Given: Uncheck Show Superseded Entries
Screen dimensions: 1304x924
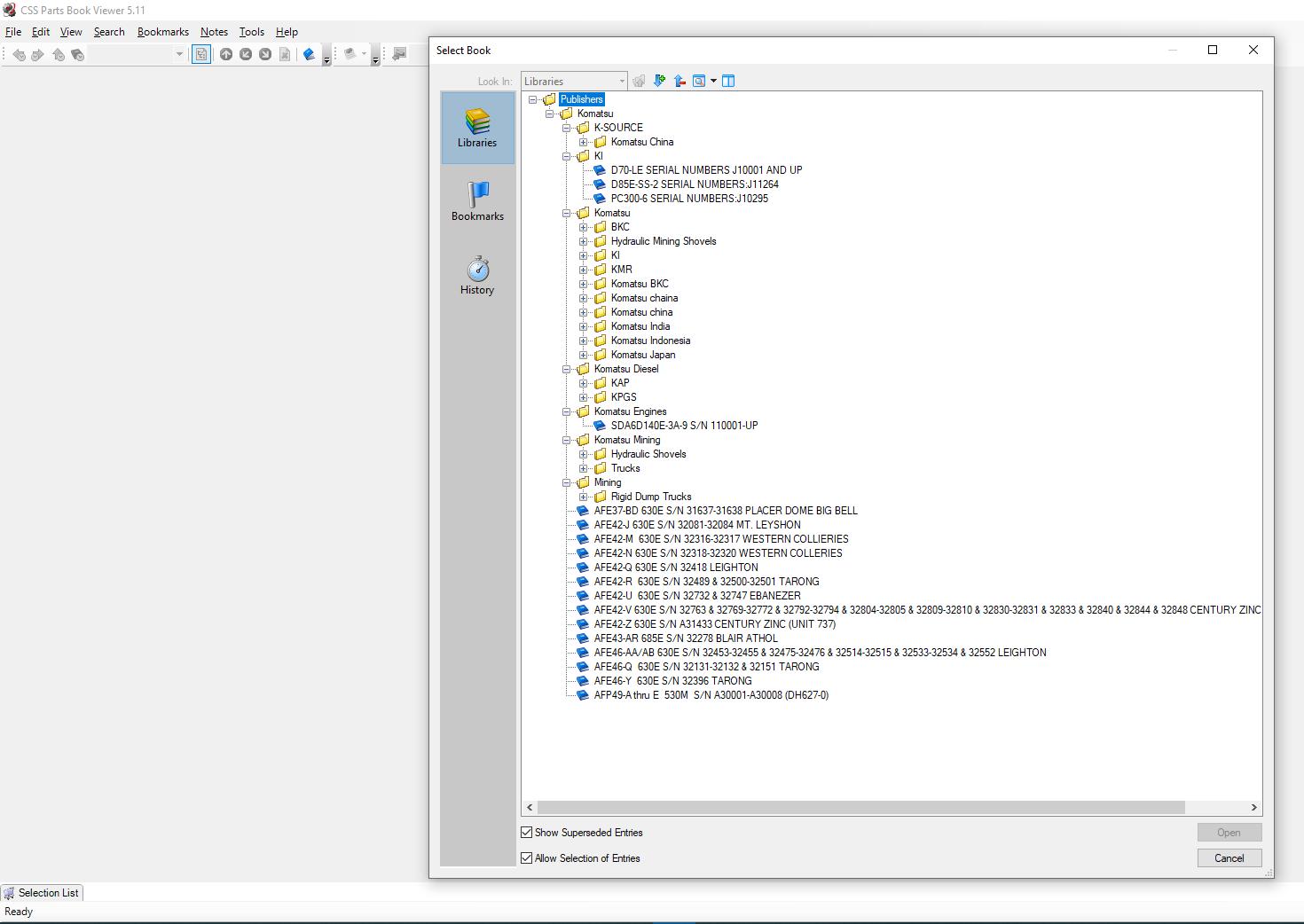Looking at the screenshot, I should 527,832.
